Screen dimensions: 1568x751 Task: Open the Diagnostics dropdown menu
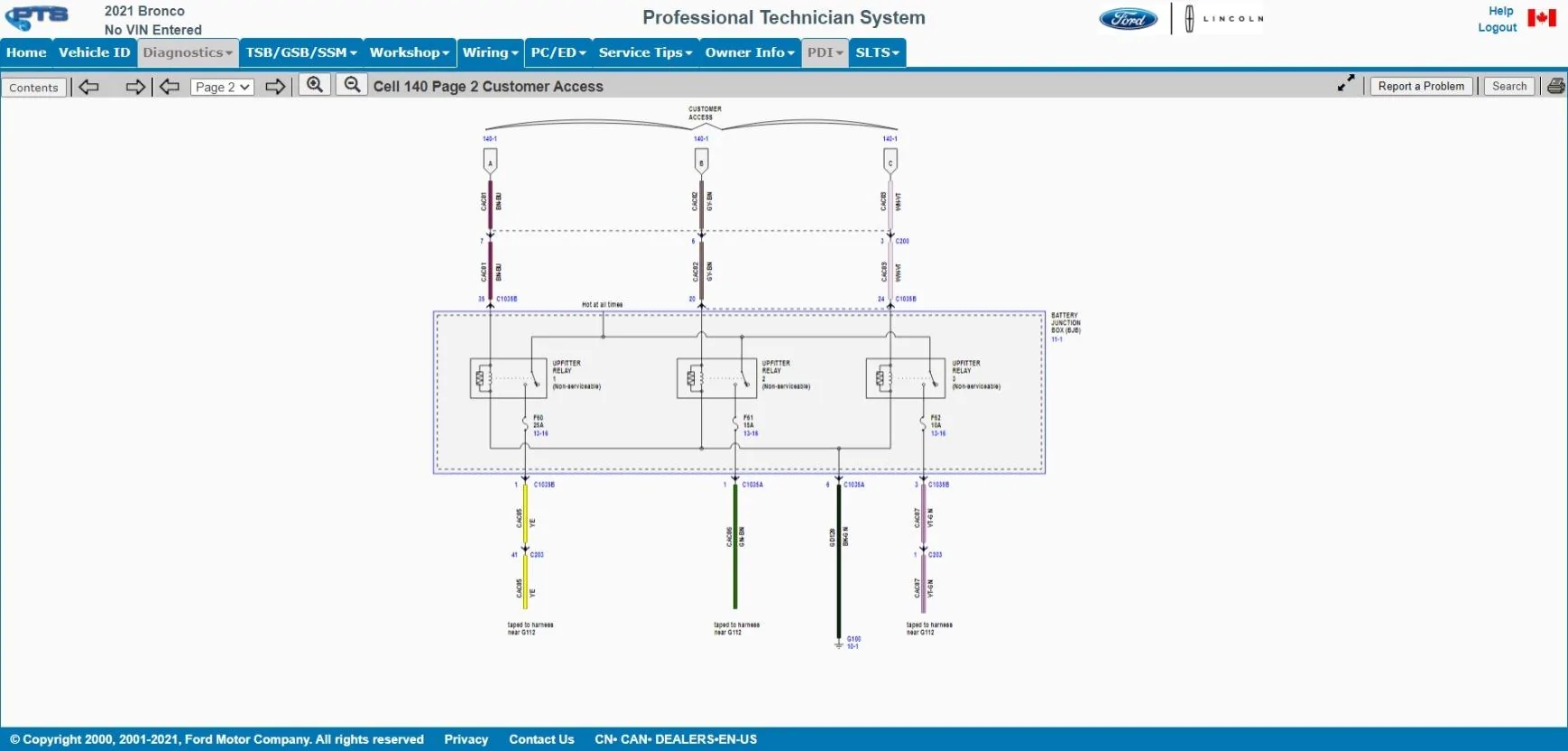[188, 52]
